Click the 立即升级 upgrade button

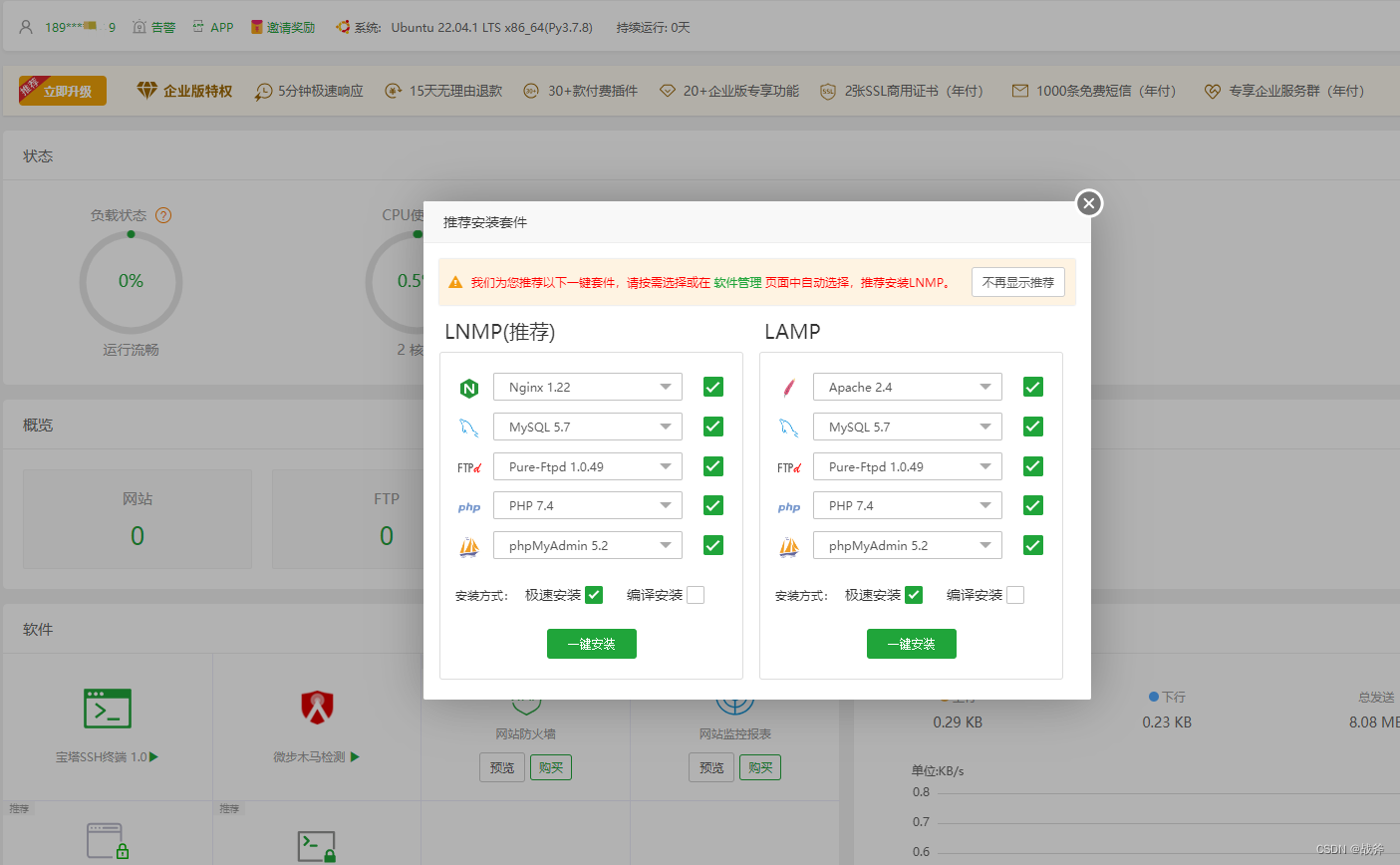pos(63,91)
